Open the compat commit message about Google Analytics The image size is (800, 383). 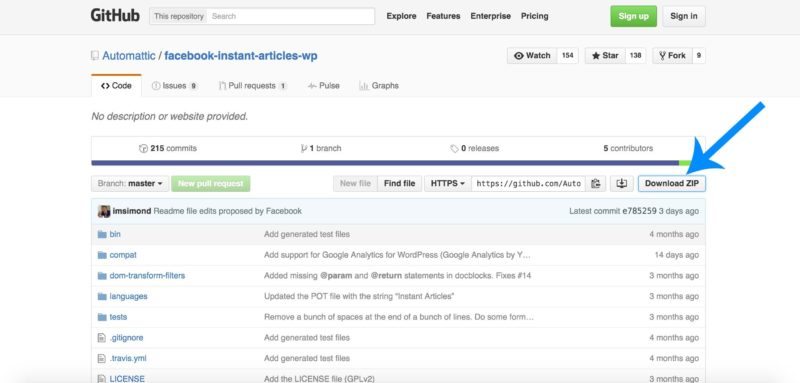(397, 255)
